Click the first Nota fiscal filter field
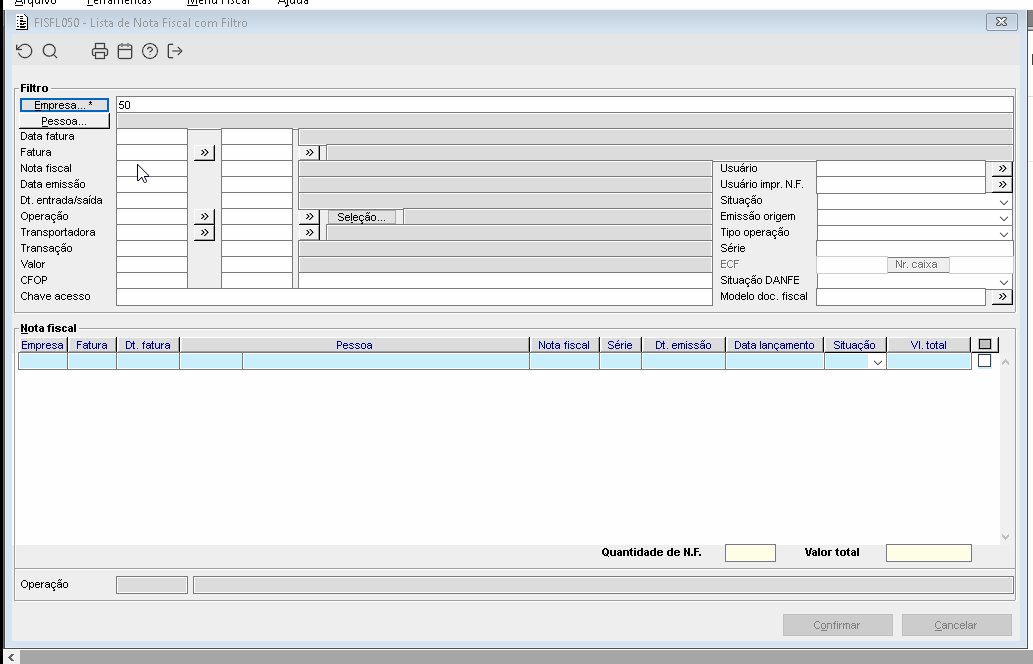This screenshot has height=664, width=1033. coord(152,169)
